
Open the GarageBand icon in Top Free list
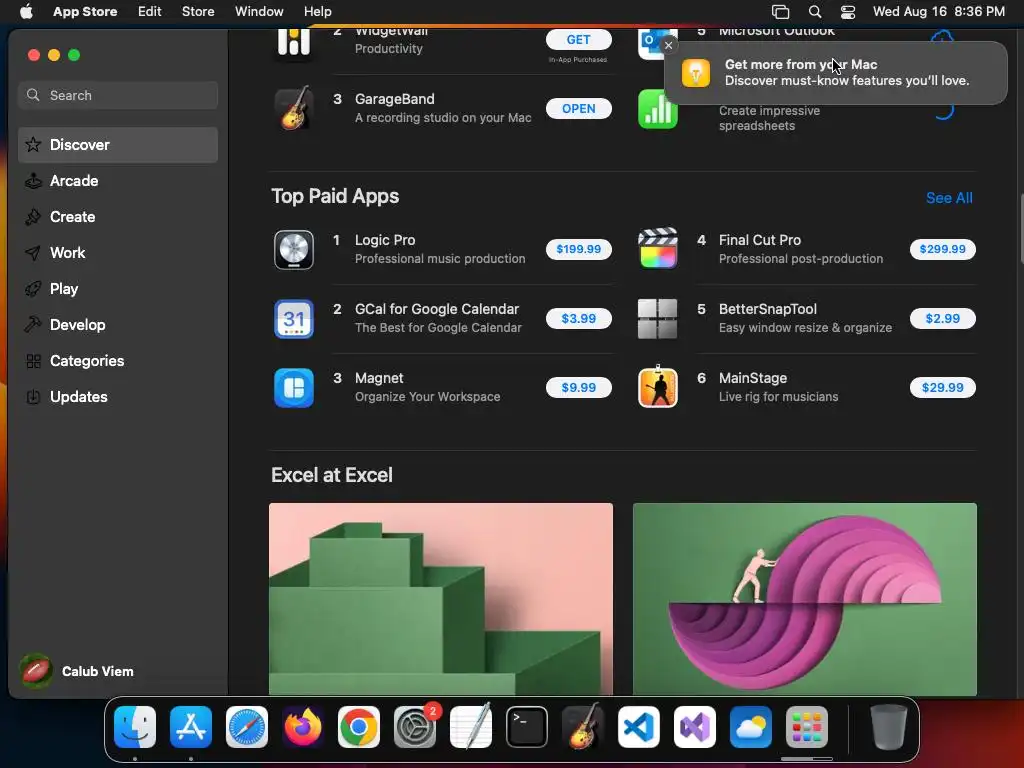tap(294, 108)
